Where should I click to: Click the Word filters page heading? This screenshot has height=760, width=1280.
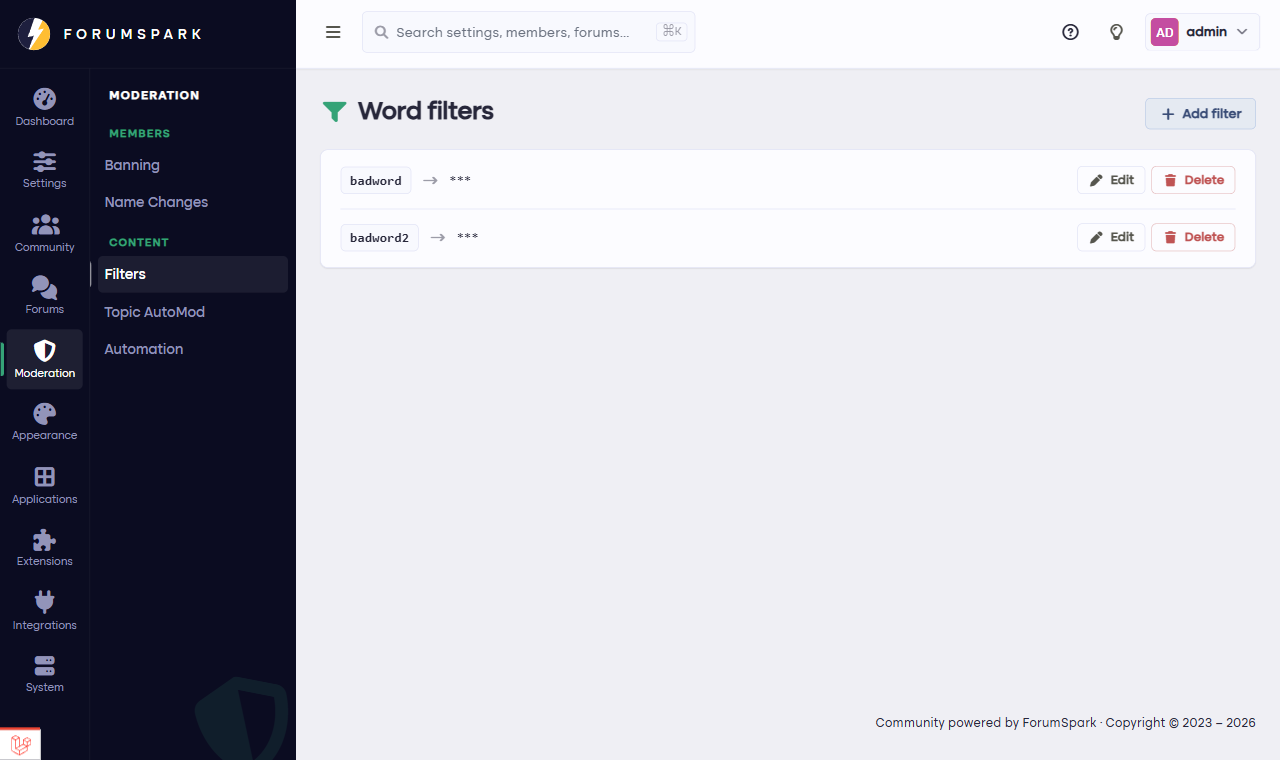[x=426, y=111]
